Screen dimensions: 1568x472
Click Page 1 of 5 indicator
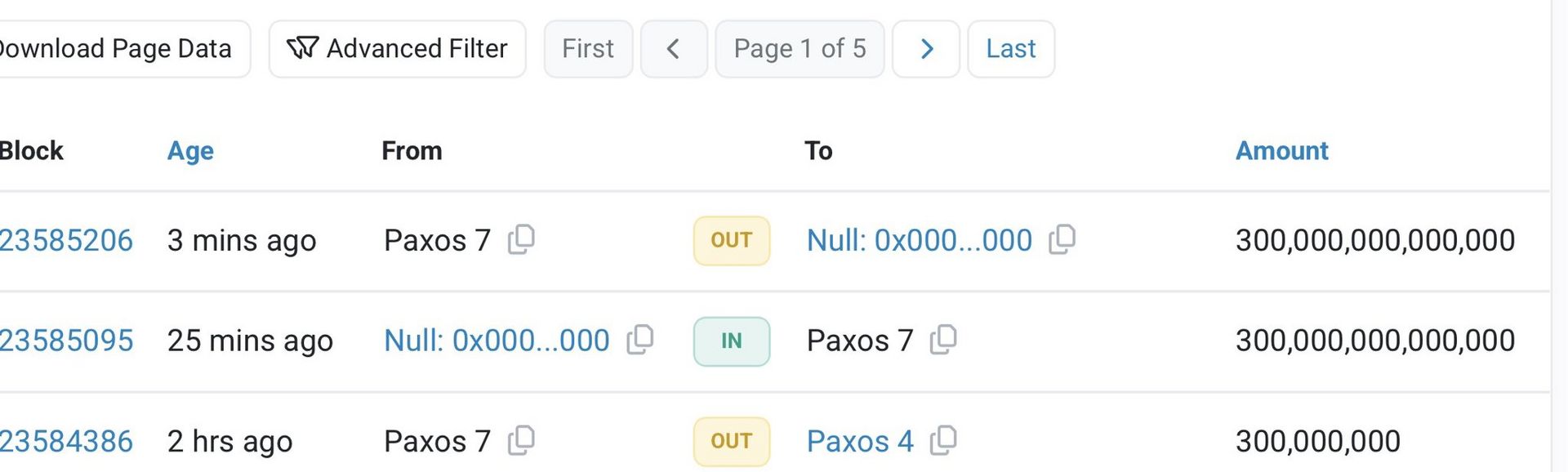click(800, 49)
